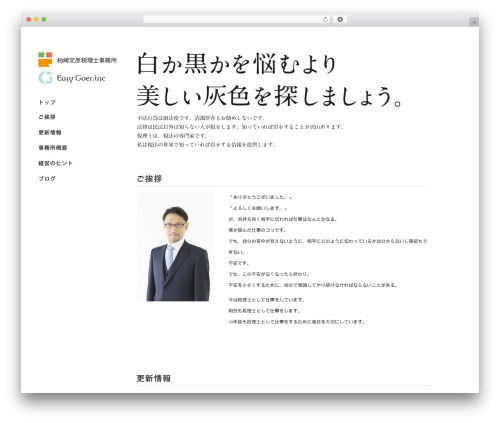Viewport: 500px width, 423px height.
Task: Click the headline 白か黒かを悩むより
Action: click(237, 64)
